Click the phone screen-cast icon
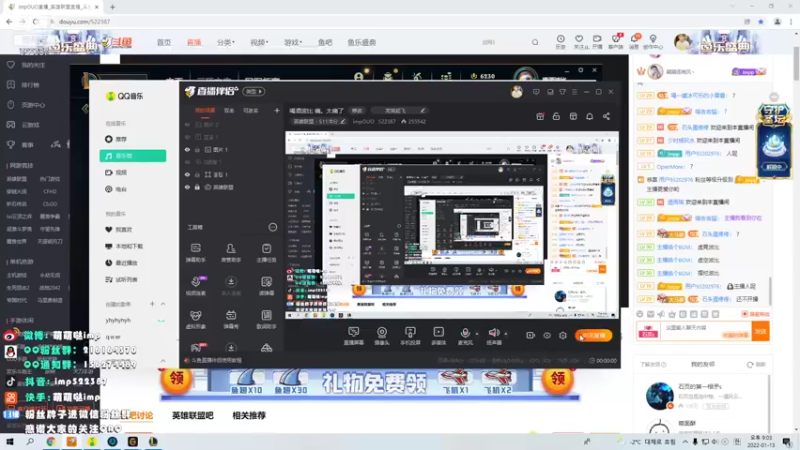This screenshot has width=800, height=450. tap(410, 333)
